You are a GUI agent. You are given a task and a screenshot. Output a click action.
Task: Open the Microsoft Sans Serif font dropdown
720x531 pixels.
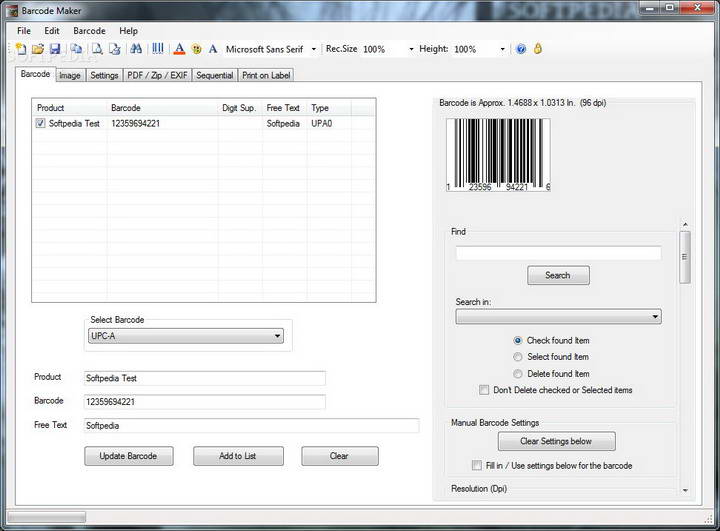[x=314, y=49]
